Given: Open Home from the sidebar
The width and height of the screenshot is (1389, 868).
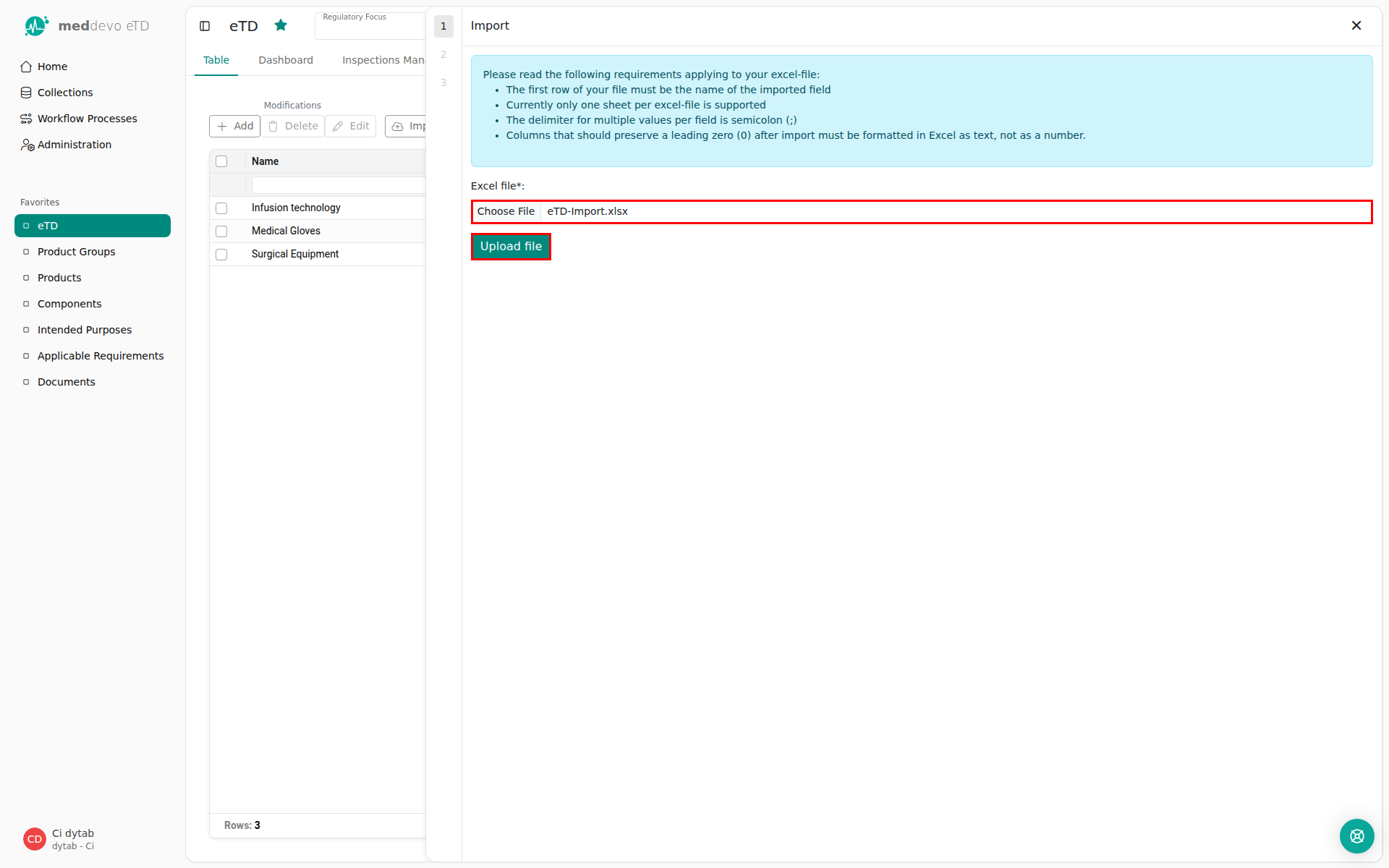Looking at the screenshot, I should click(x=52, y=67).
